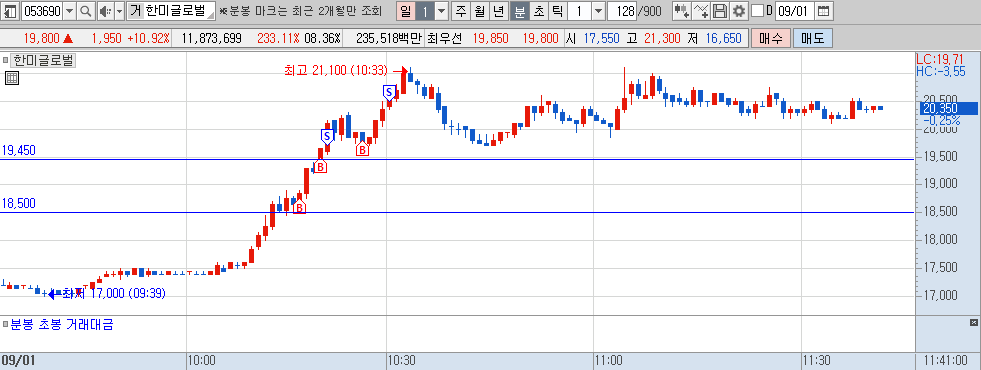Screen dimensions: 981x370
Task: Select the 월 (monthly) chart period
Action: click(x=480, y=11)
